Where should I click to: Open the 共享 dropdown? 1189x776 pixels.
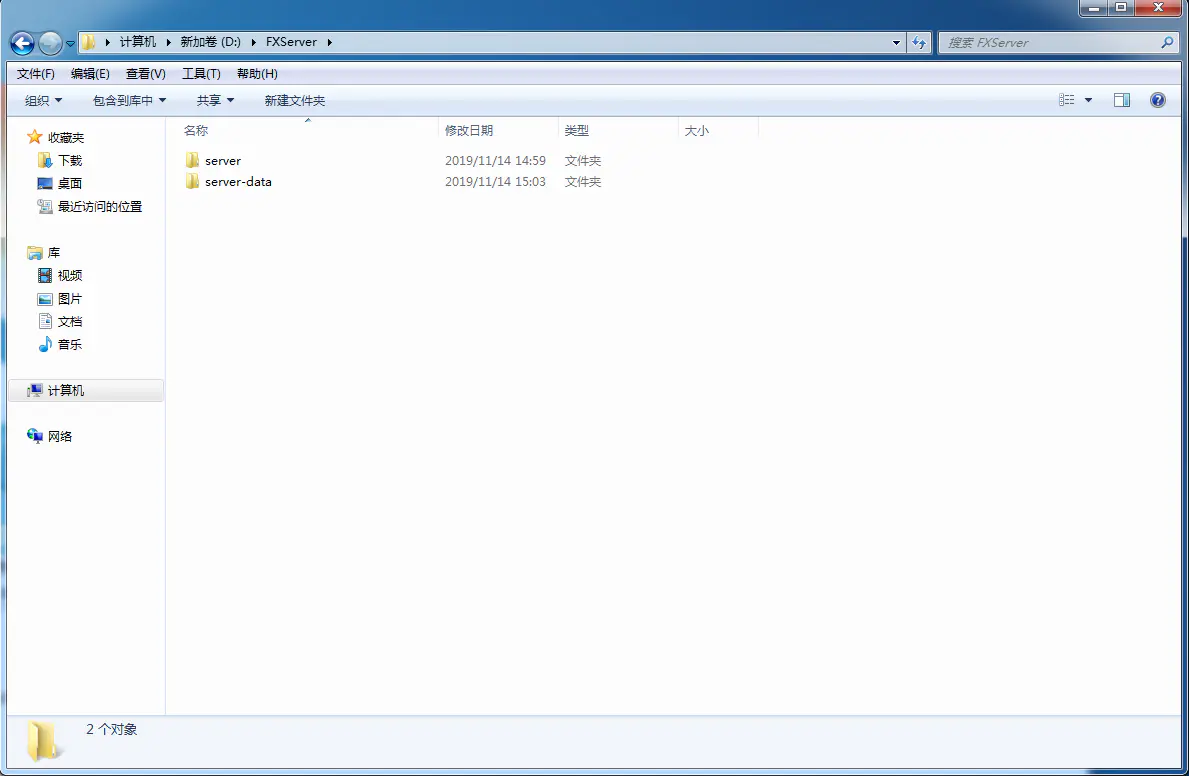tap(215, 100)
